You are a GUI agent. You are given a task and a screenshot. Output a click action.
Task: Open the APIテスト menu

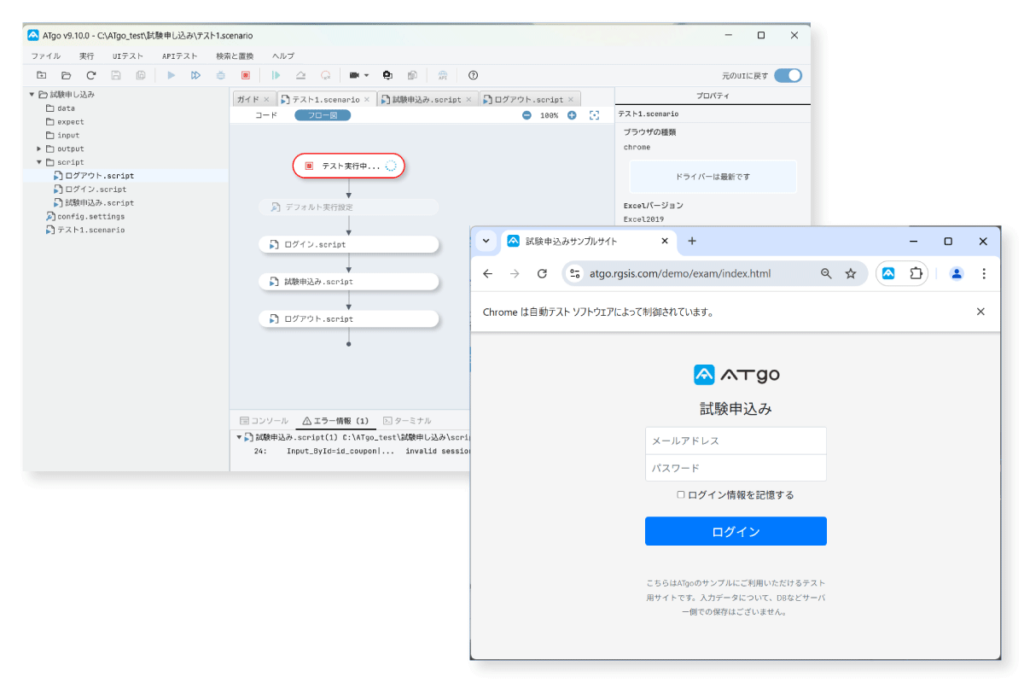click(x=180, y=56)
